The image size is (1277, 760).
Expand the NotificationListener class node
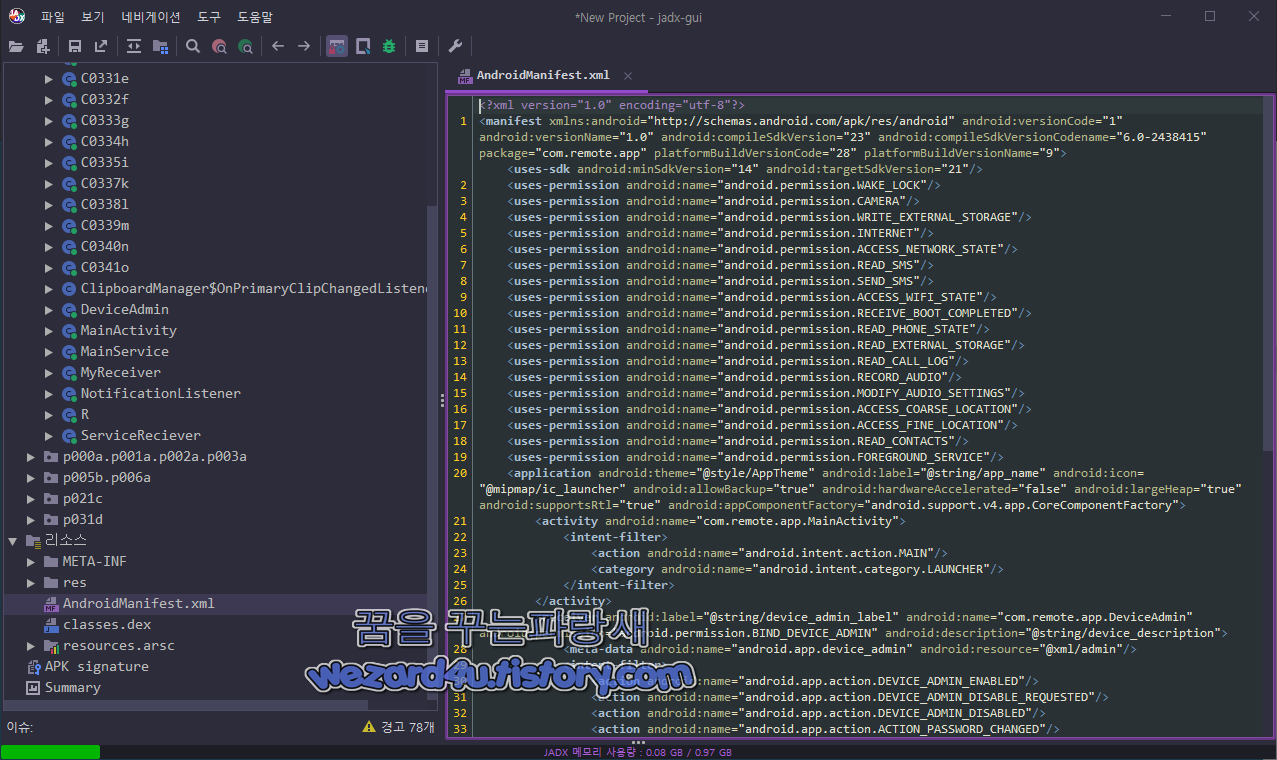pyautogui.click(x=49, y=393)
